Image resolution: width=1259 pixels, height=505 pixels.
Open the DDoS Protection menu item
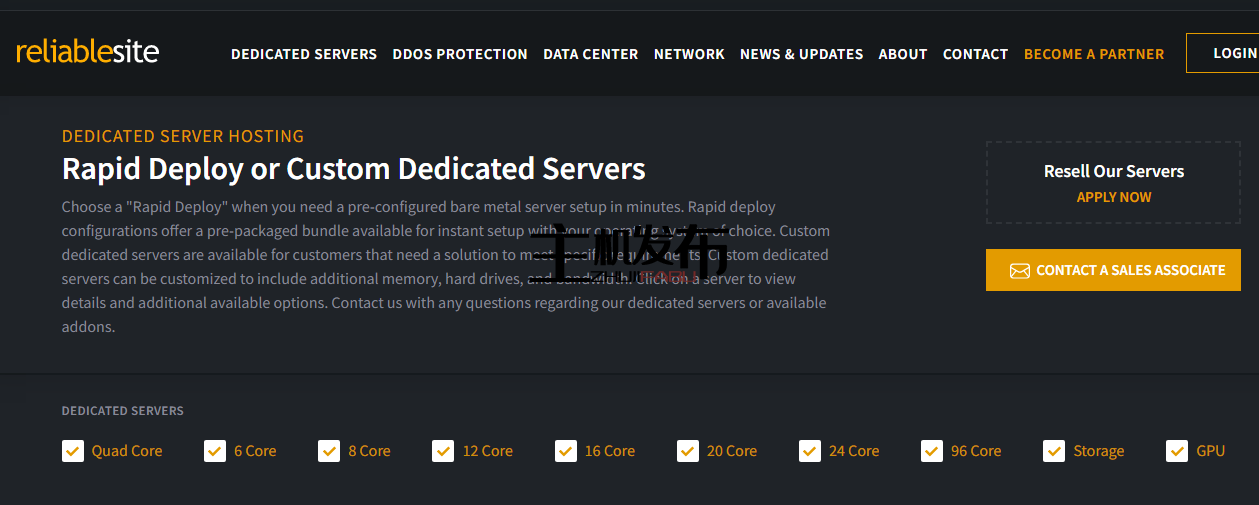coord(460,54)
